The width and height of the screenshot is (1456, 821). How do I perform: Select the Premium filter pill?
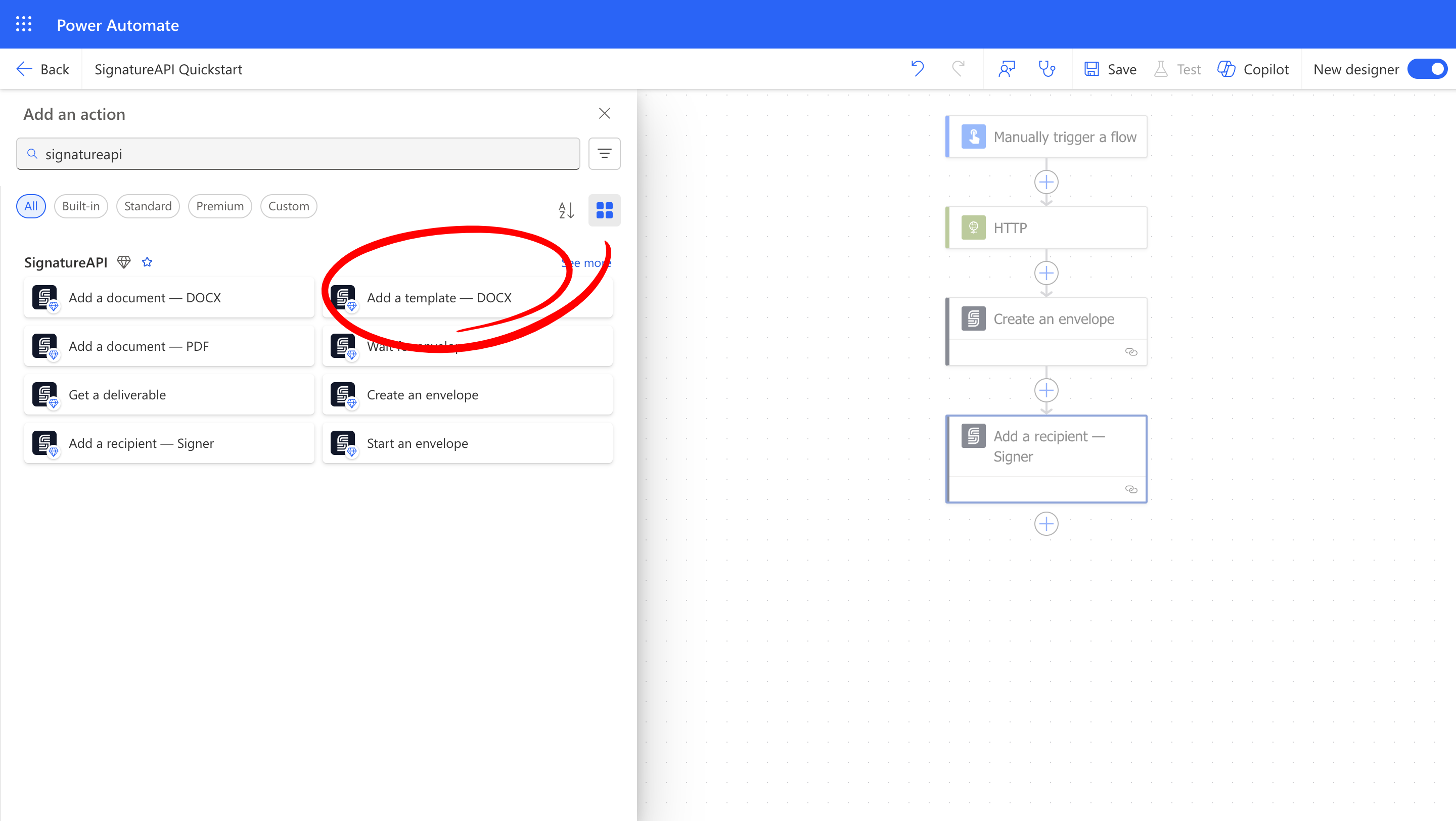coord(220,206)
